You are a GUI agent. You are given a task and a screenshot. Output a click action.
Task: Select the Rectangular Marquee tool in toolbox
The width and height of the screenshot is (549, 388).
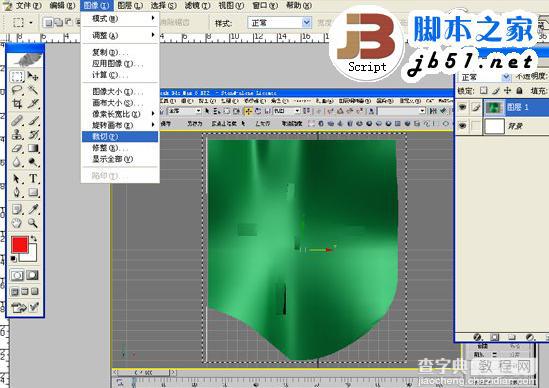(17, 76)
